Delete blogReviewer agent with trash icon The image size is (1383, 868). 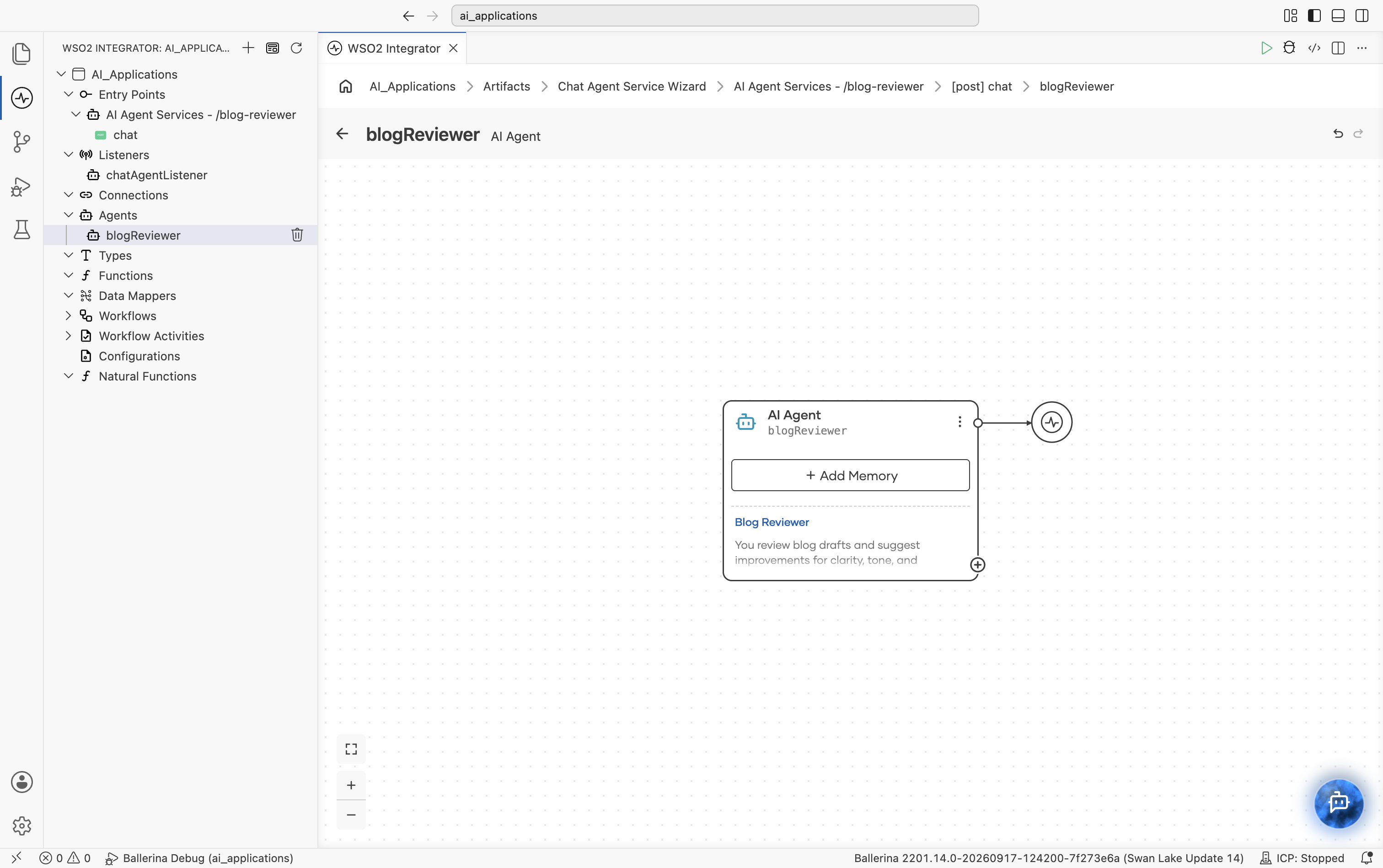[297, 235]
